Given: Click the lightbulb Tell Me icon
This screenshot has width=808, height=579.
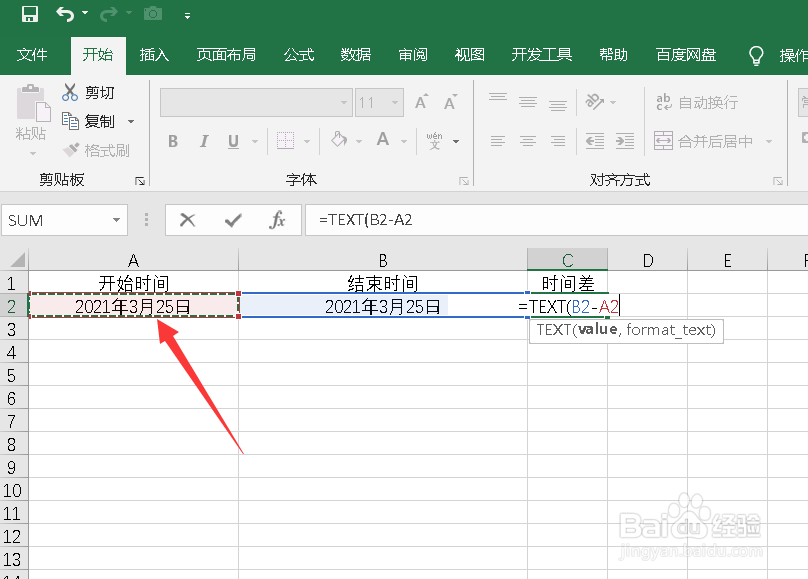Looking at the screenshot, I should click(756, 55).
